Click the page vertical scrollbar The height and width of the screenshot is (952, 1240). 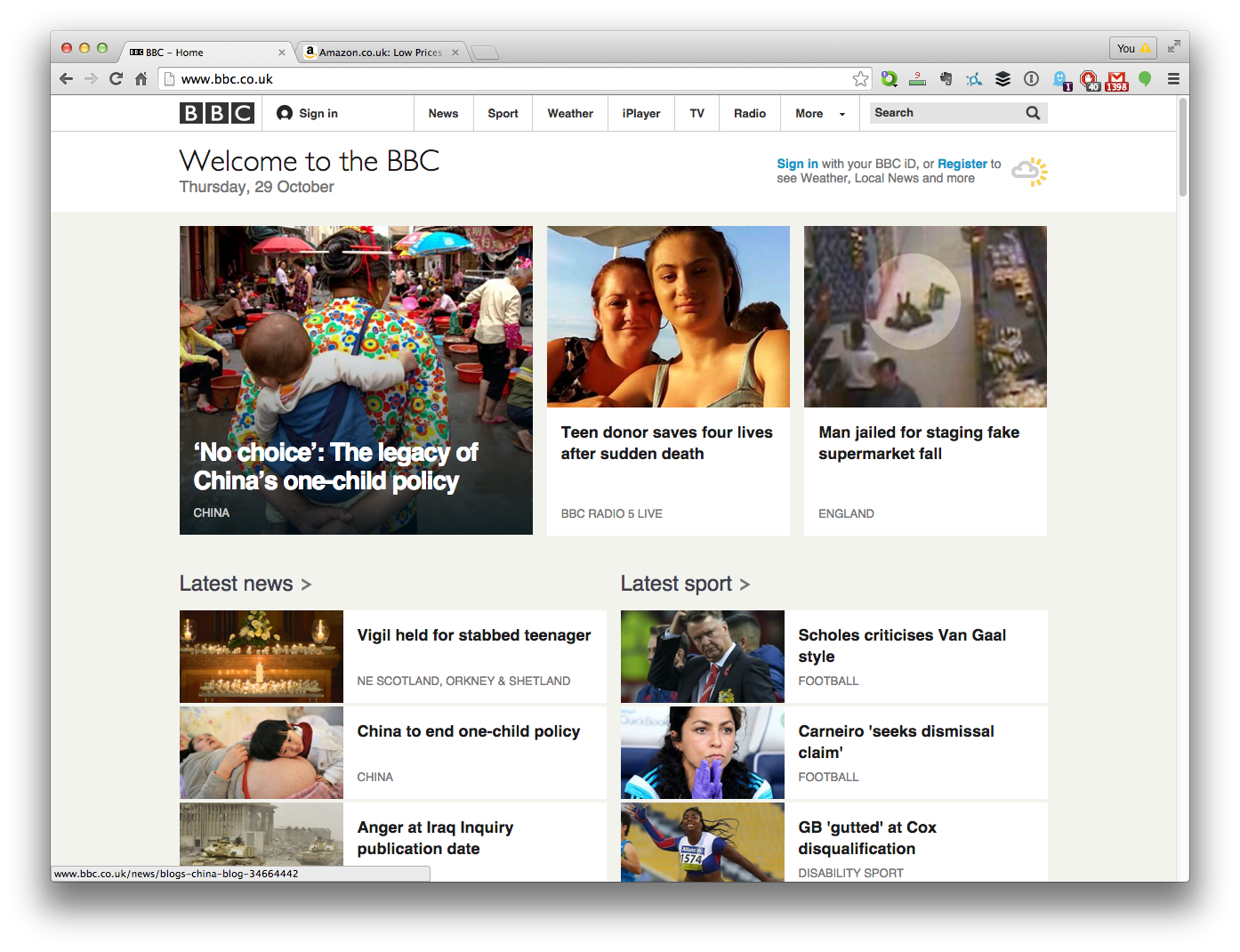1183,147
